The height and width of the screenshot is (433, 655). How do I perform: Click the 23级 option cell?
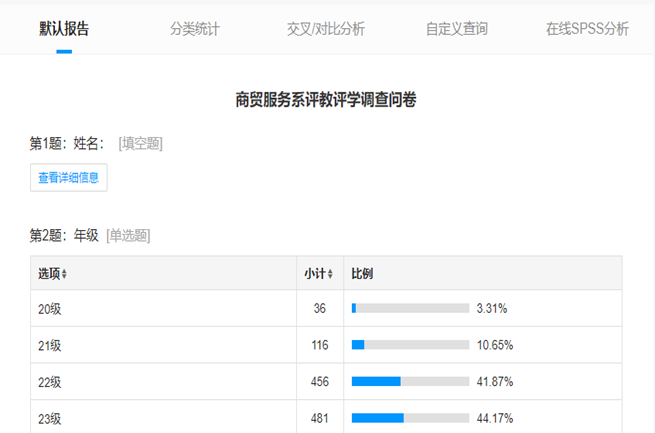pyautogui.click(x=50, y=418)
